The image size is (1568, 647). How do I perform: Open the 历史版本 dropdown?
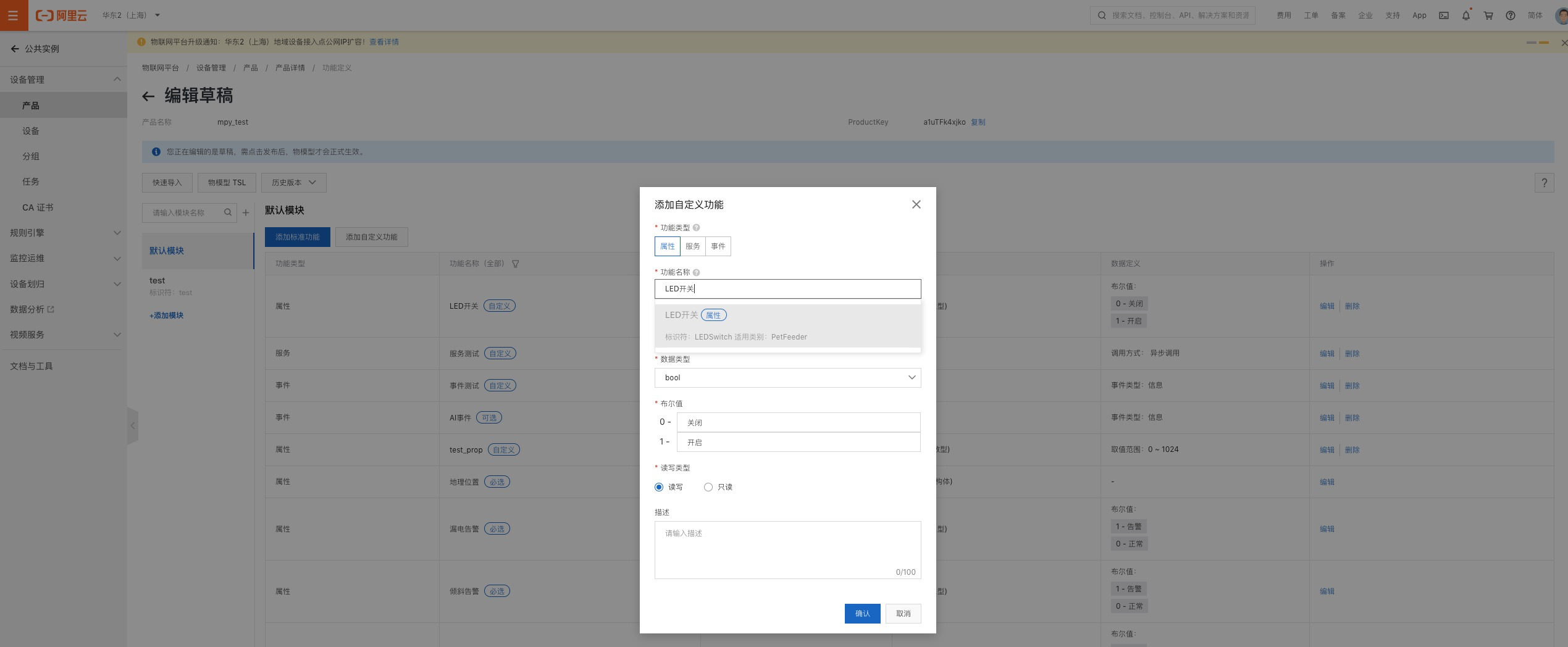(x=294, y=183)
